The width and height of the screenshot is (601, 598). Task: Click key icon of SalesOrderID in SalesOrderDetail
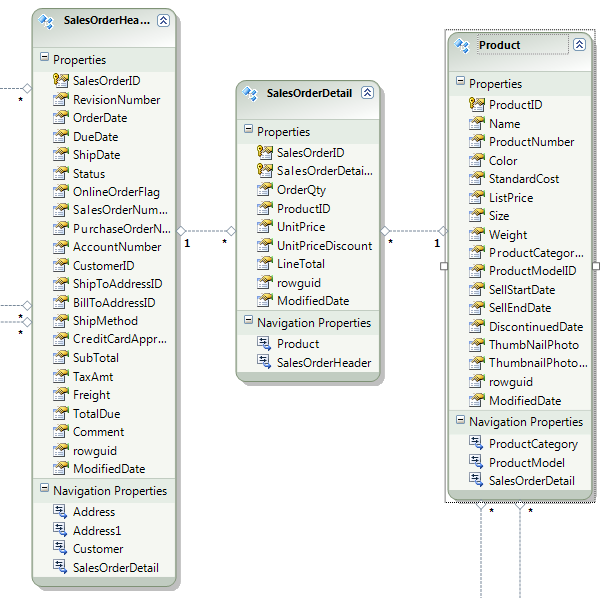(264, 153)
